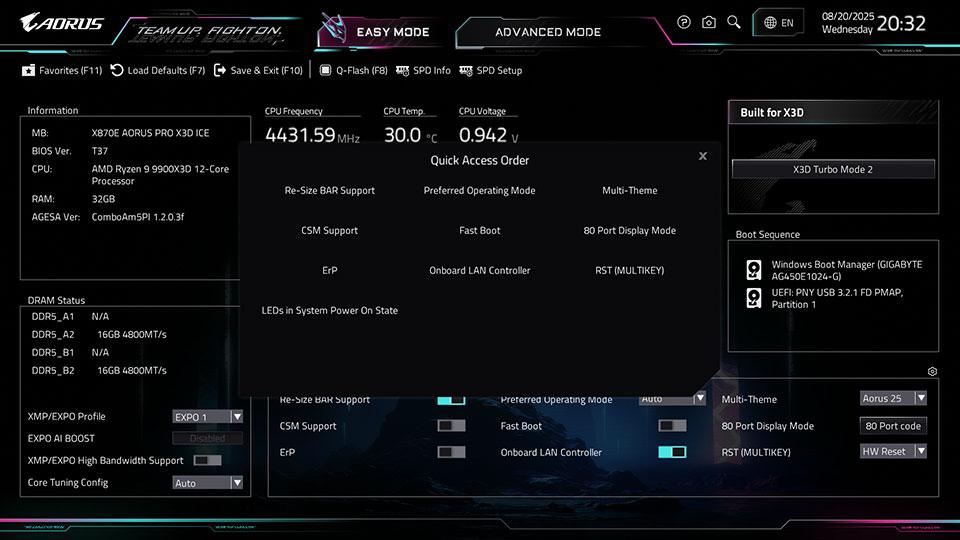
Task: Toggle CSM Support switch
Action: click(x=451, y=426)
